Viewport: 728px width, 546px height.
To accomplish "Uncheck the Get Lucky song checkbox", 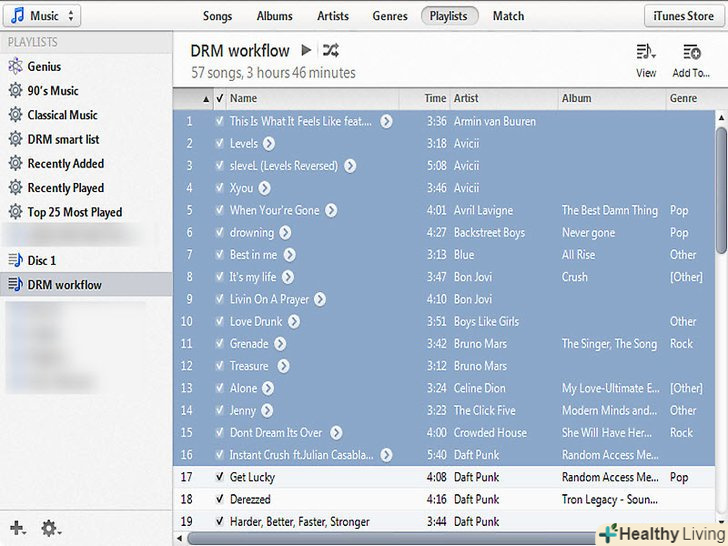I will 219,477.
